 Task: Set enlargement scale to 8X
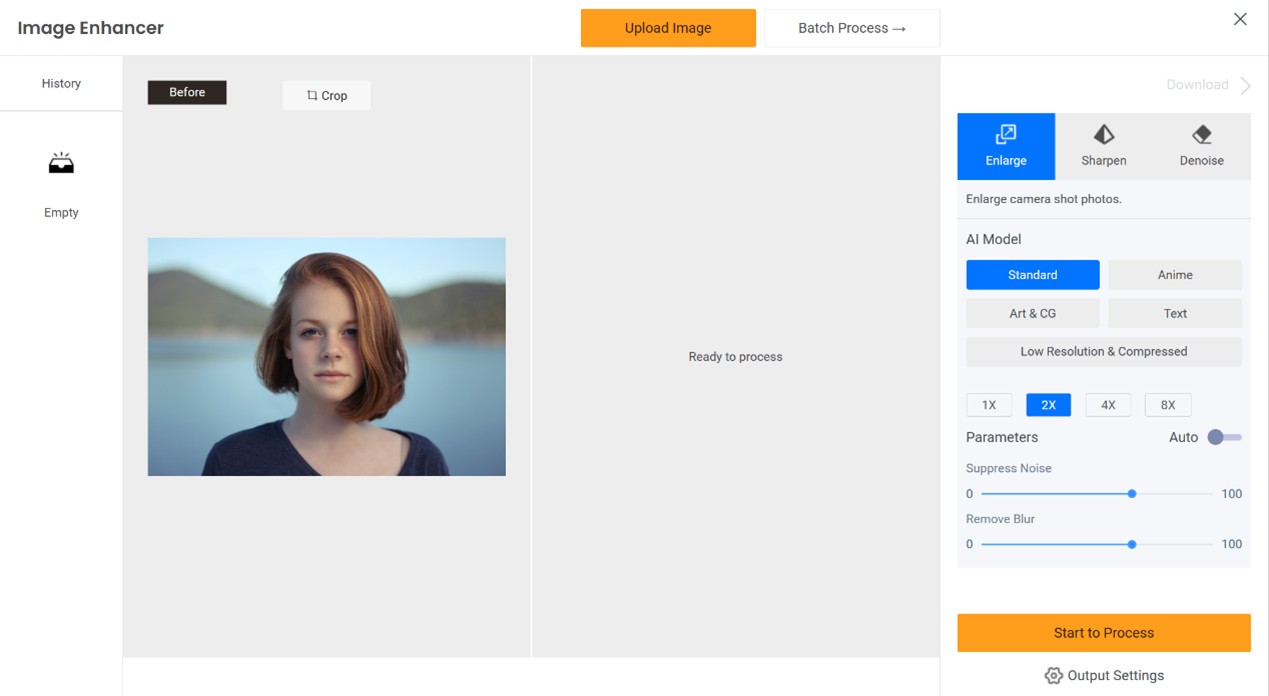click(1168, 405)
